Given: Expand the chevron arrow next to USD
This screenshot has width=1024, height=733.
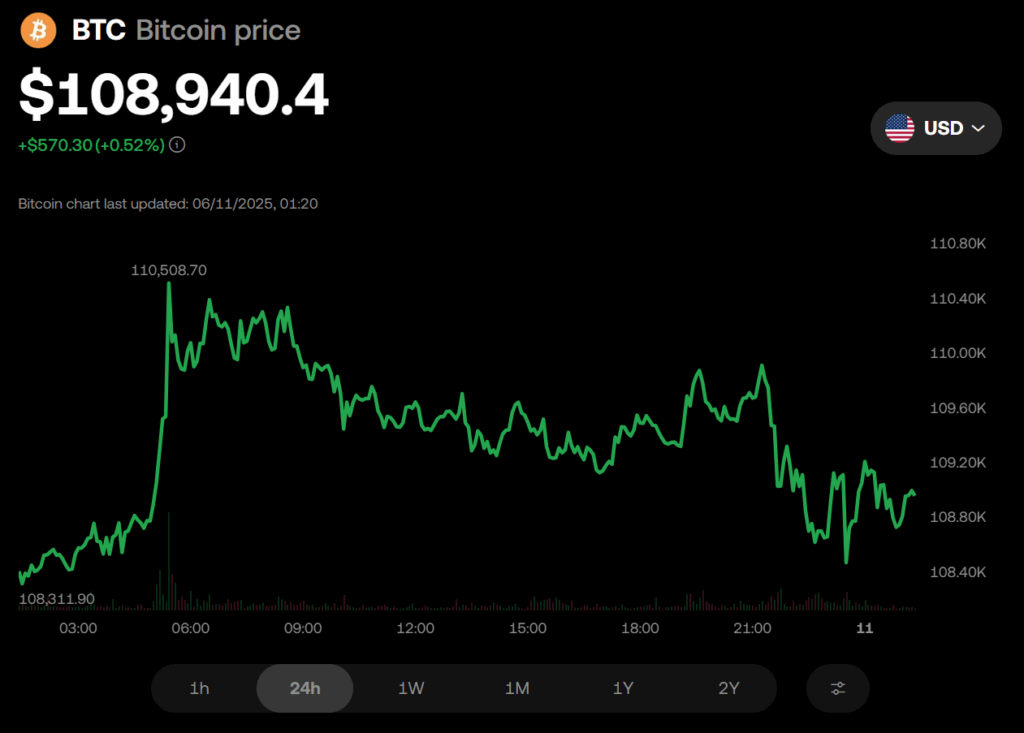Looking at the screenshot, I should coord(979,128).
